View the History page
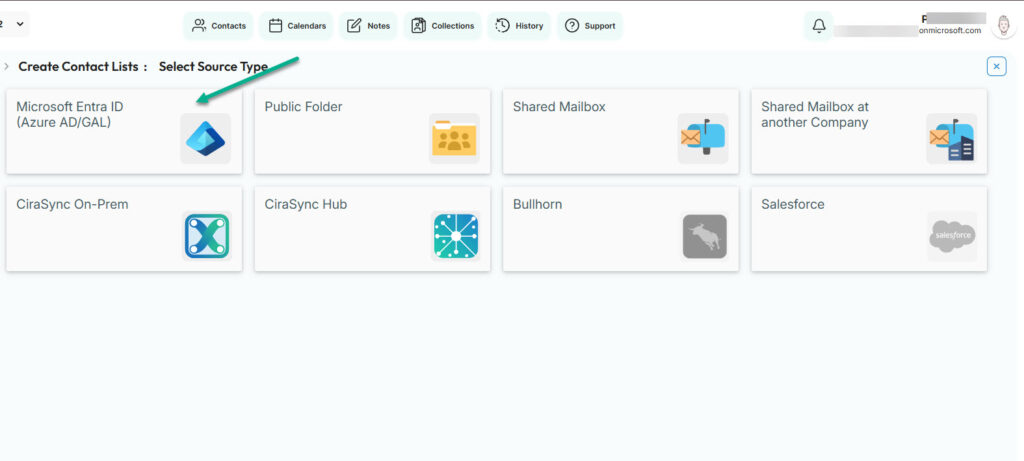Screen dimensions: 1024x461 (518, 26)
